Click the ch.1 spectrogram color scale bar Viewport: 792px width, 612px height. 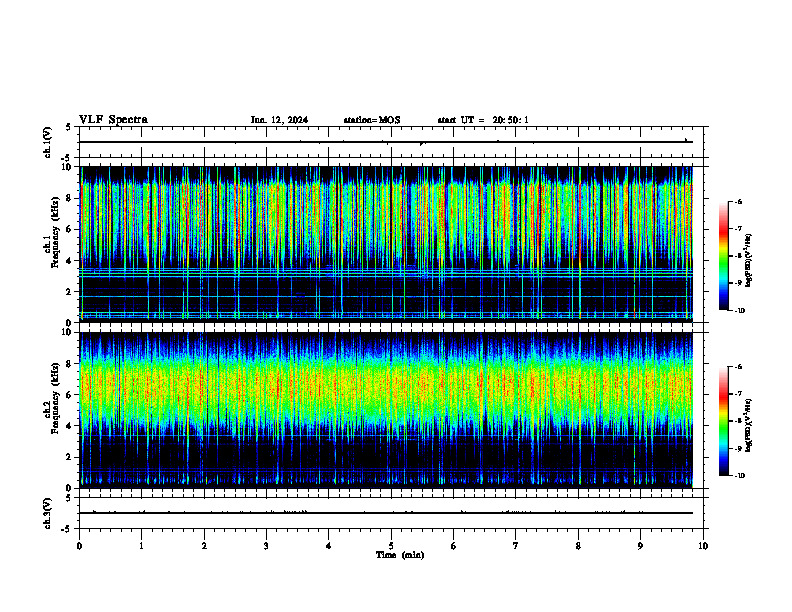point(724,256)
